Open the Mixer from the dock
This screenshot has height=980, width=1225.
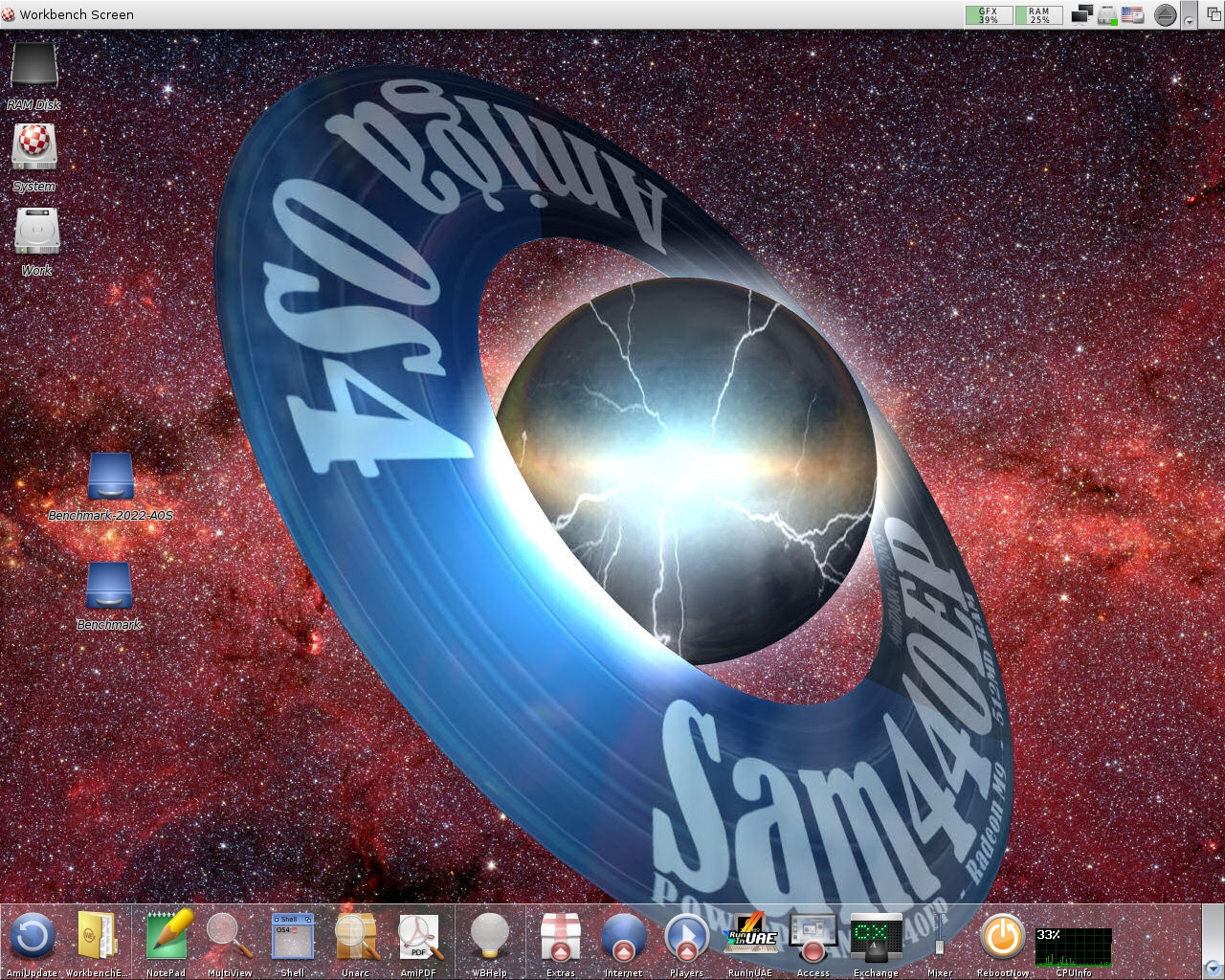939,936
